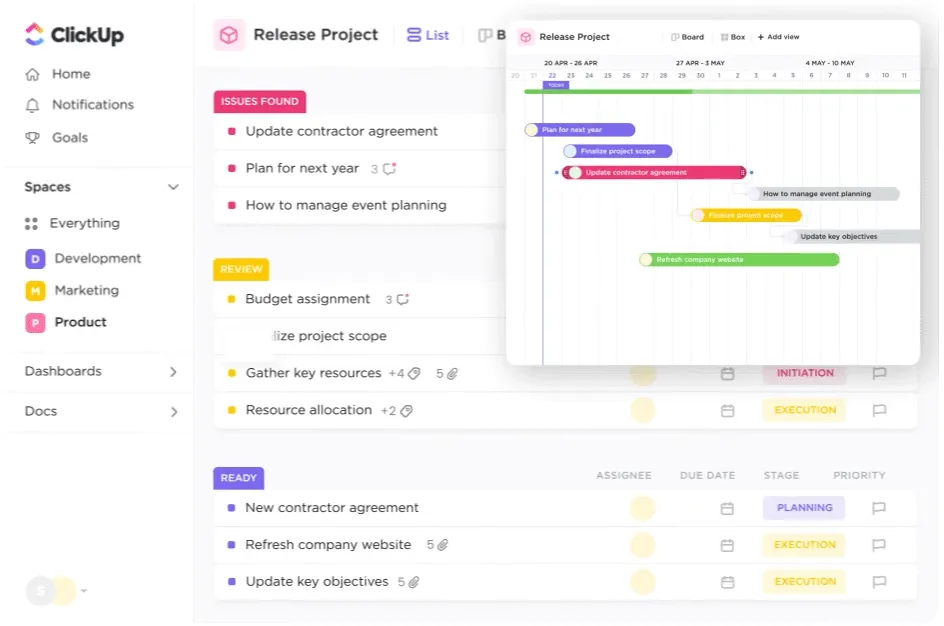Click the ISSUES FOUND status label
The height and width of the screenshot is (626, 944).
coord(259,102)
